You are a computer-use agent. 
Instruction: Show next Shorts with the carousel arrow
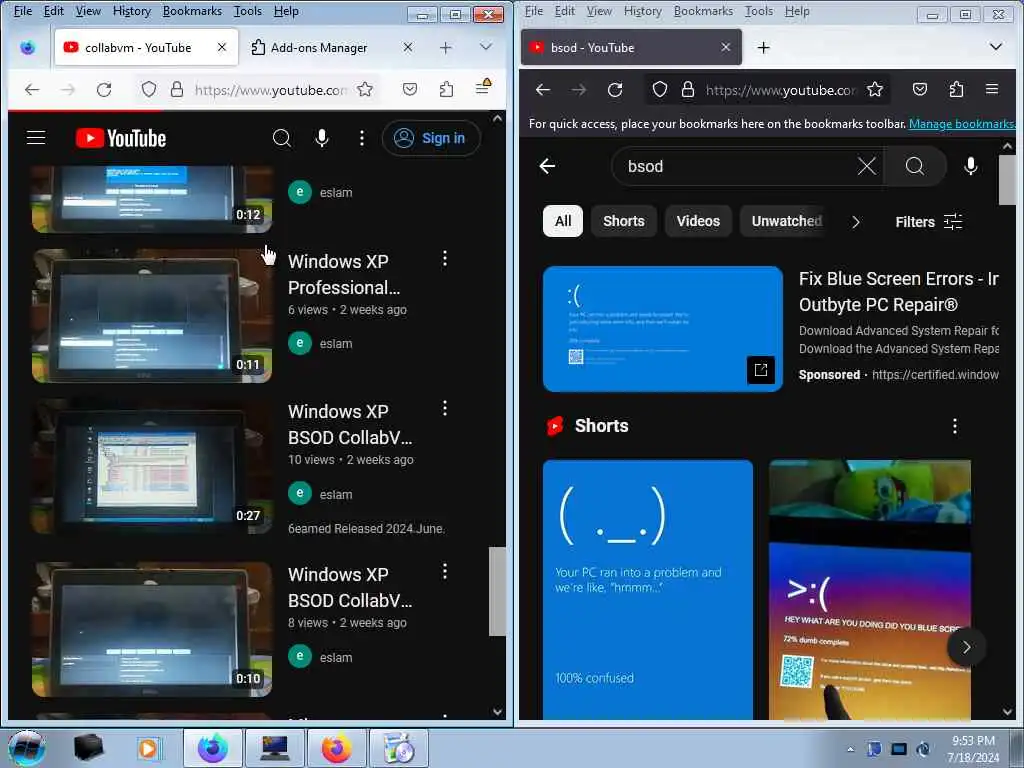(967, 647)
